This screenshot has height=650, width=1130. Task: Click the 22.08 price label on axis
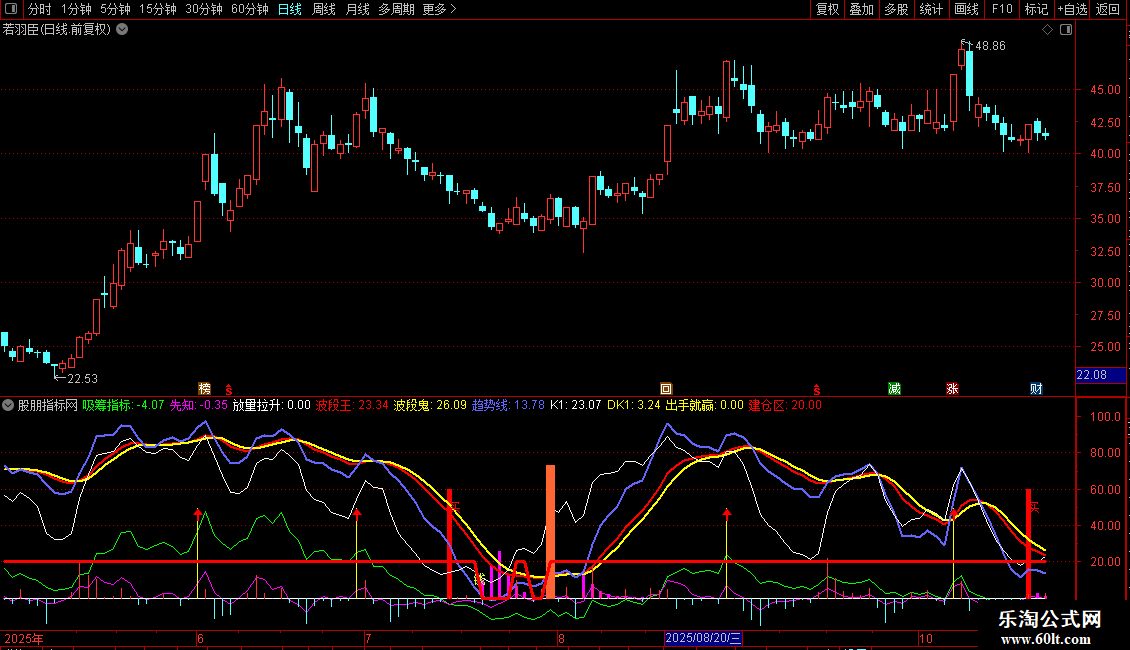click(x=1091, y=375)
